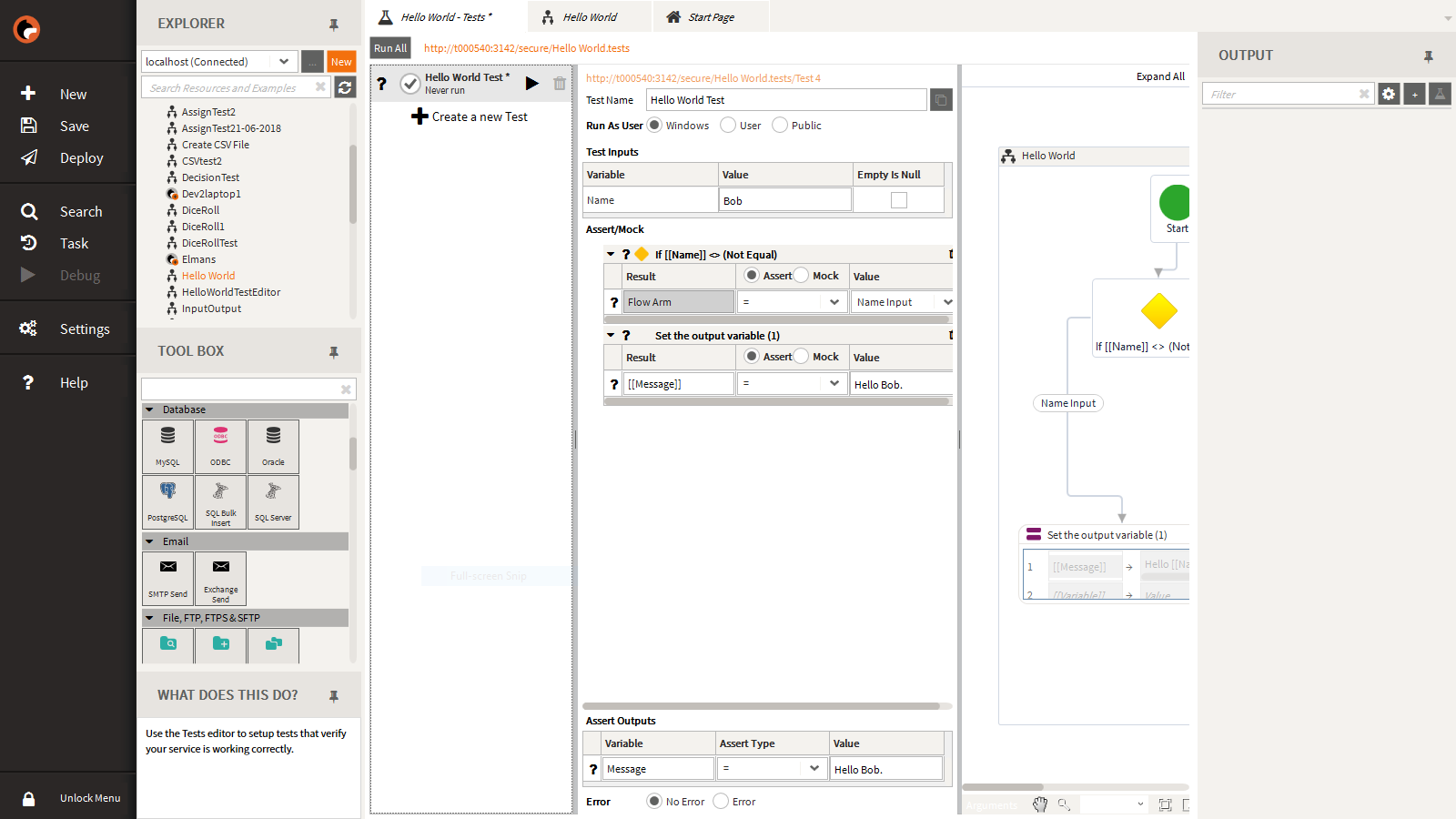This screenshot has width=1456, height=819.
Task: Click the Test Name input field
Action: [x=785, y=100]
